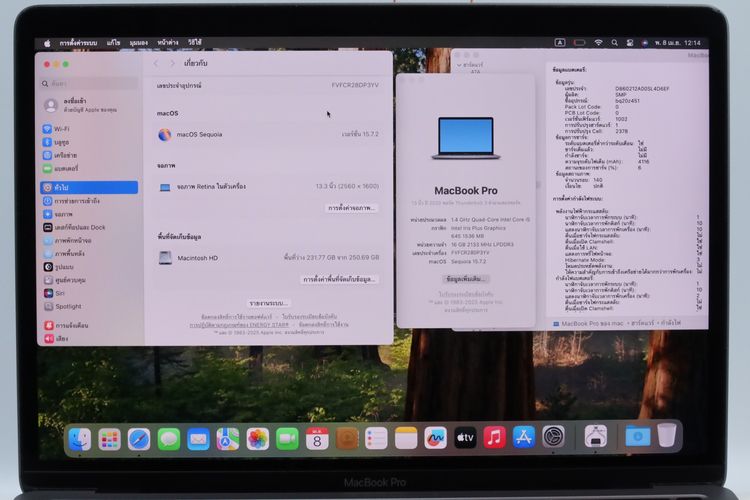Open Freeform from the Dock
The width and height of the screenshot is (750, 500).
[435, 438]
